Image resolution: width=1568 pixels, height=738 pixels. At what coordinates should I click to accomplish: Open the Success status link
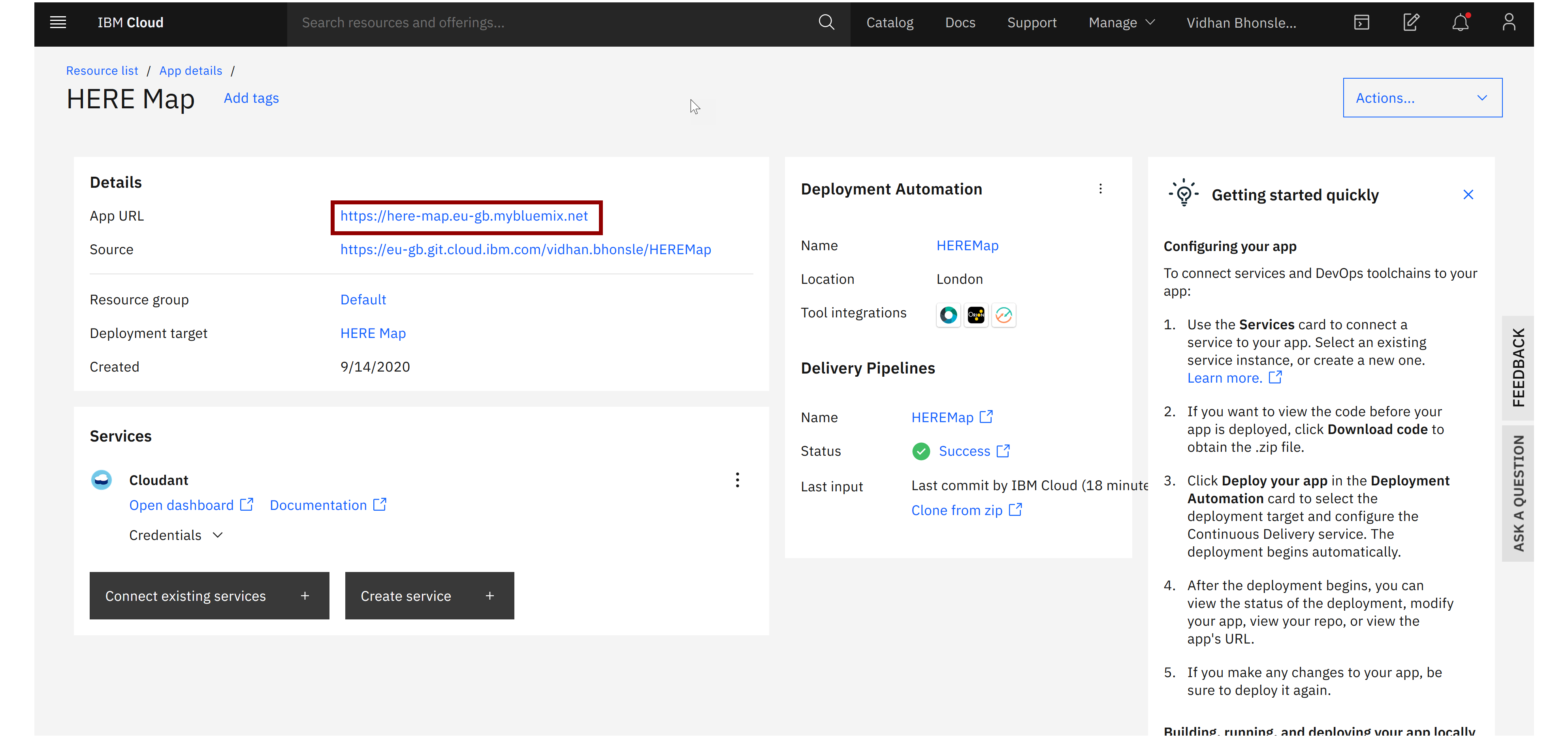point(964,451)
